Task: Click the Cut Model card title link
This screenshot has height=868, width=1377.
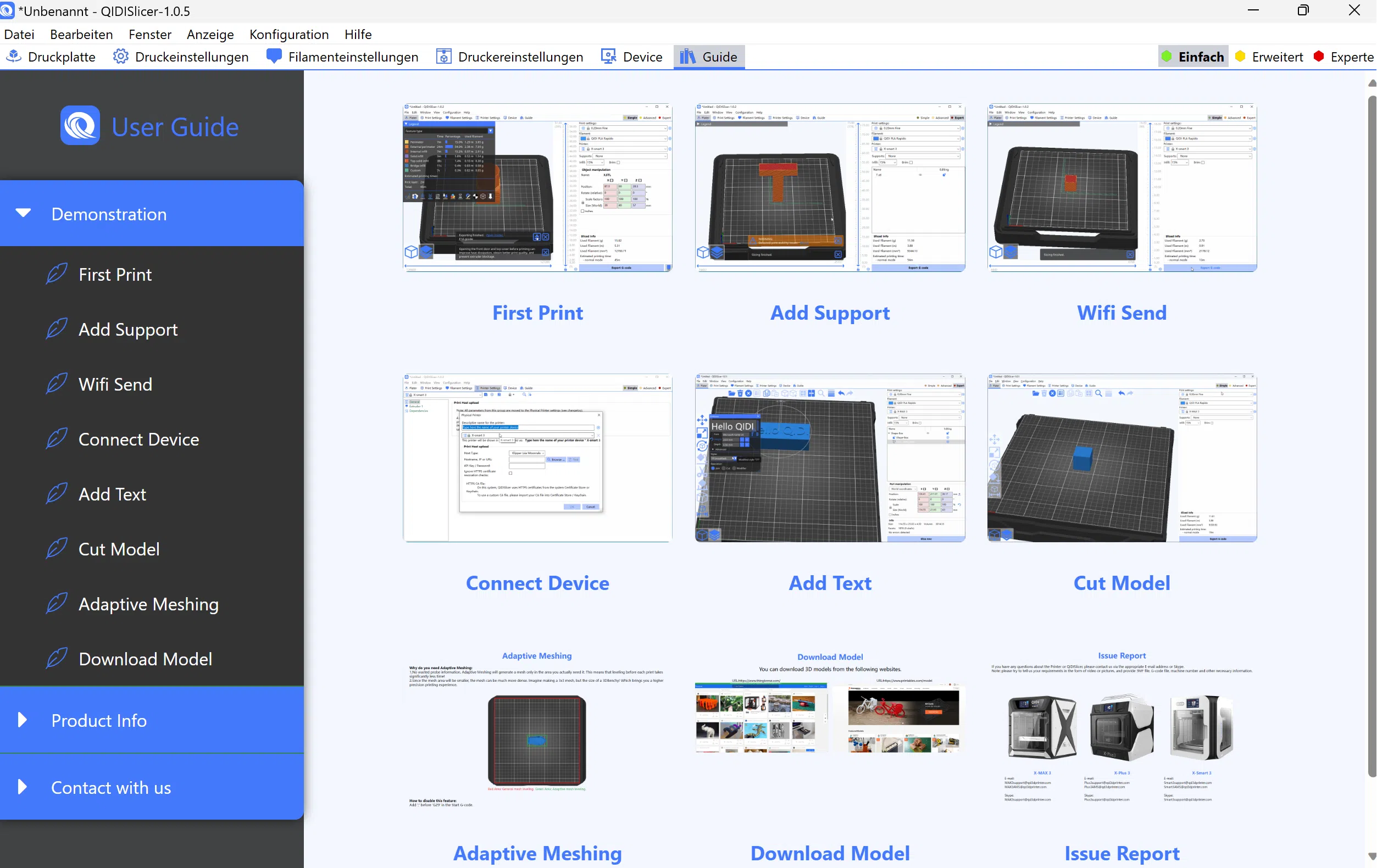Action: (x=1121, y=583)
